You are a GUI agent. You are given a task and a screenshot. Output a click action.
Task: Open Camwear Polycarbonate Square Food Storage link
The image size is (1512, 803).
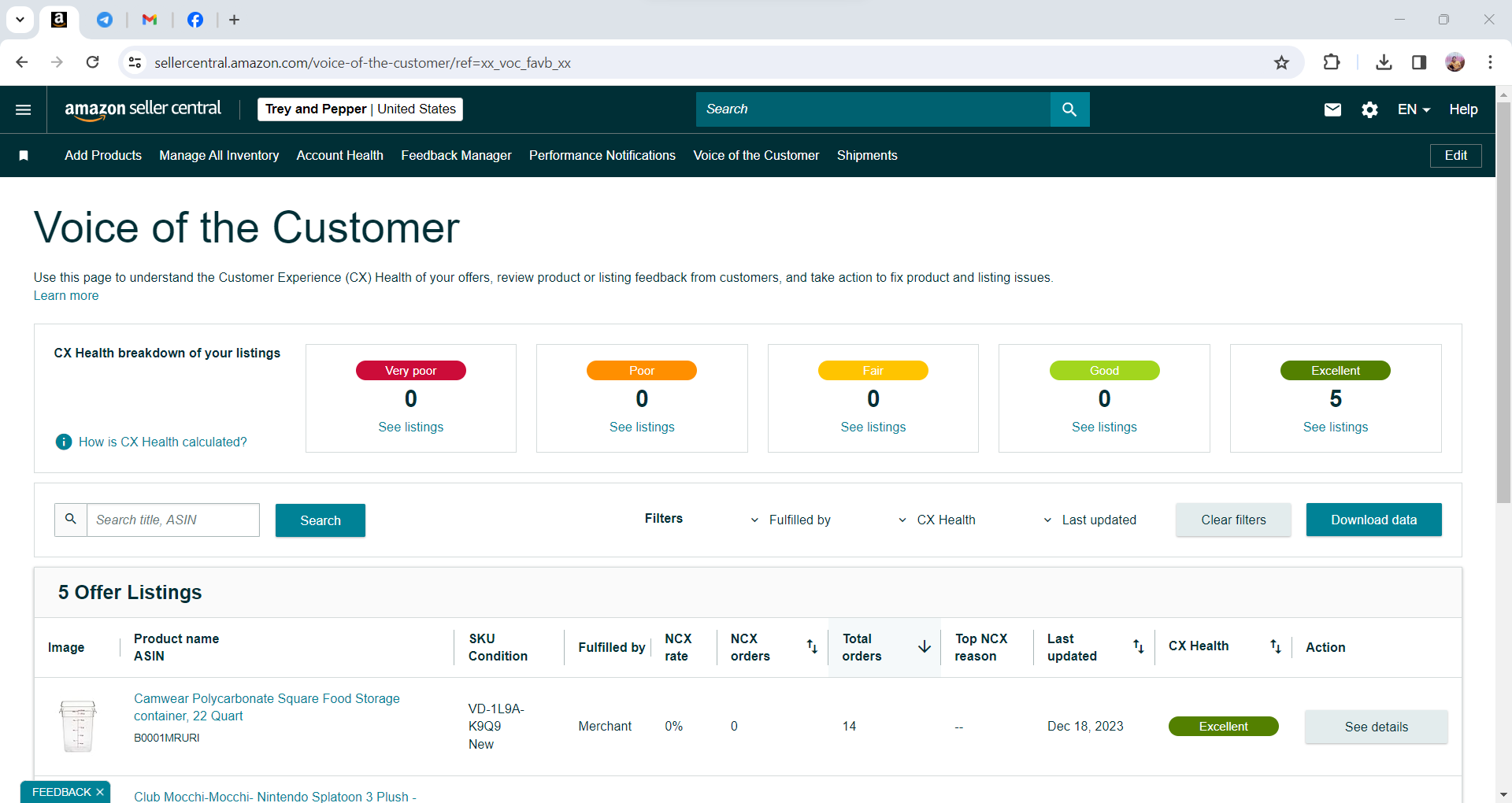tap(267, 708)
